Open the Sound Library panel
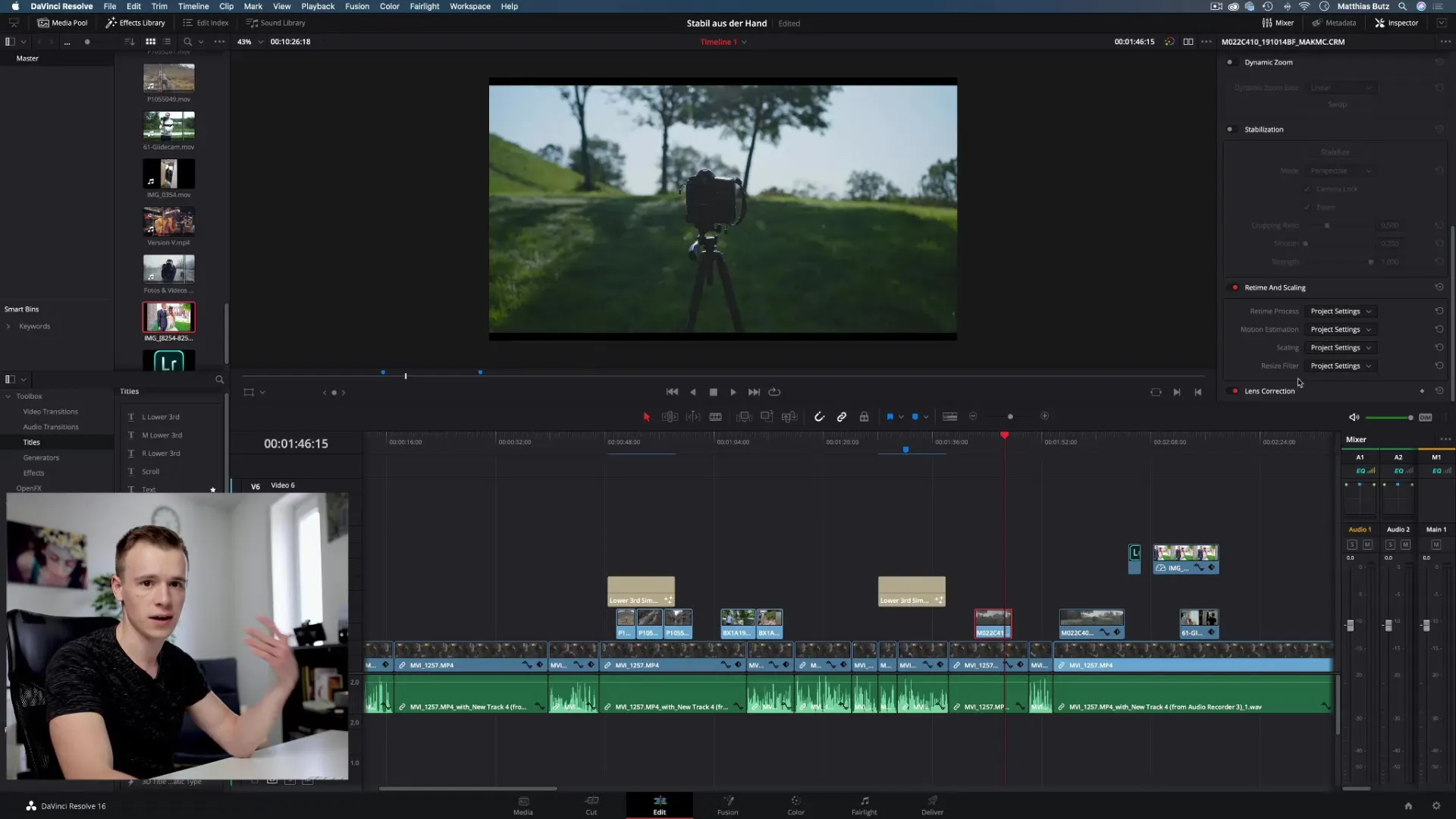Screen dimensions: 1456x819 [275, 23]
